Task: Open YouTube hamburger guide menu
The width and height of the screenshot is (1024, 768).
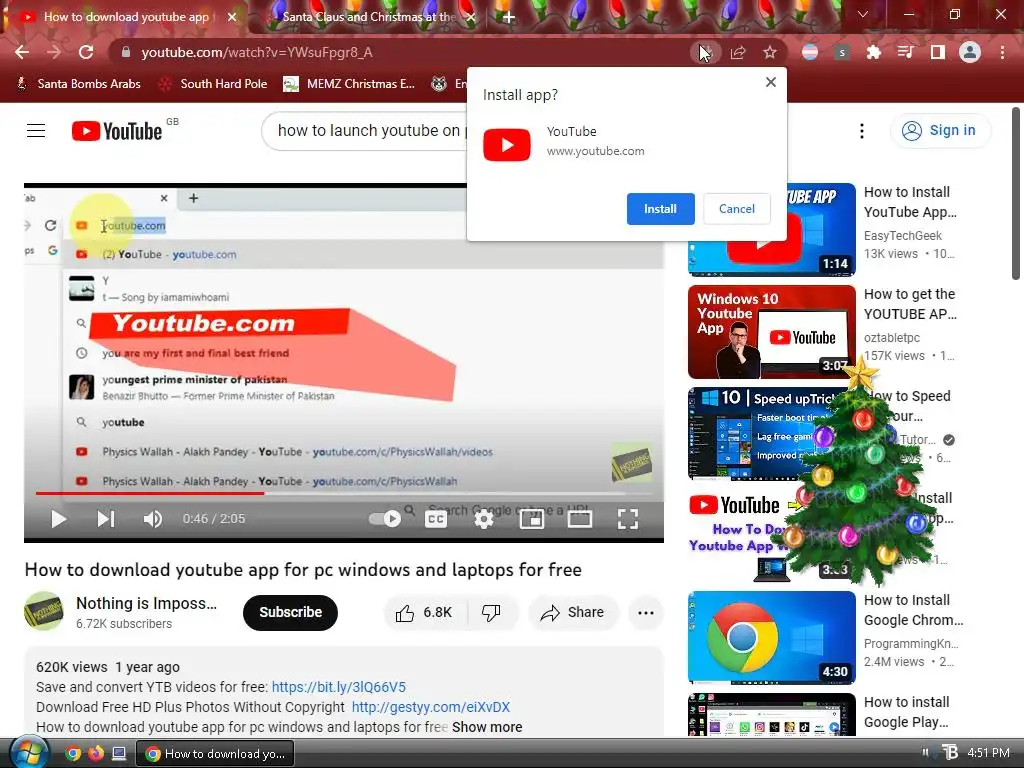Action: point(36,131)
